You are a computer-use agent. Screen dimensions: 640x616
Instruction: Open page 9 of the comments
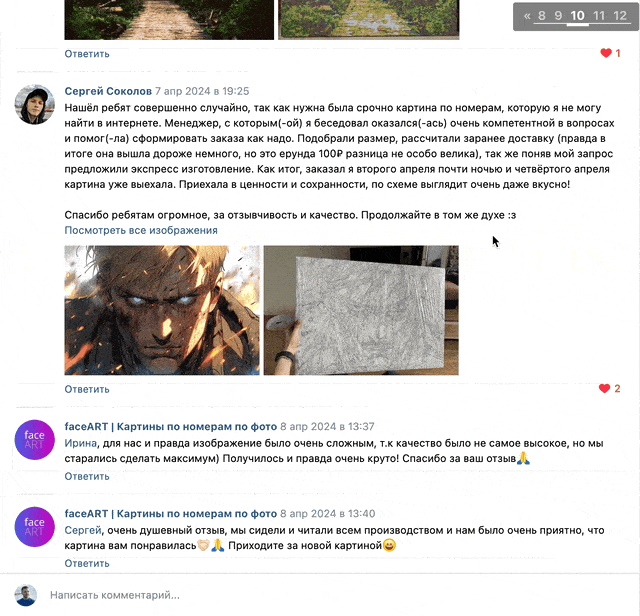coord(558,16)
